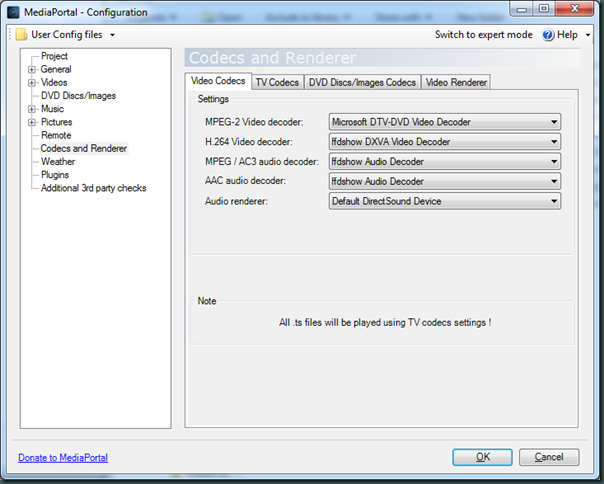Click the Cancel button
Image resolution: width=604 pixels, height=484 pixels.
549,457
